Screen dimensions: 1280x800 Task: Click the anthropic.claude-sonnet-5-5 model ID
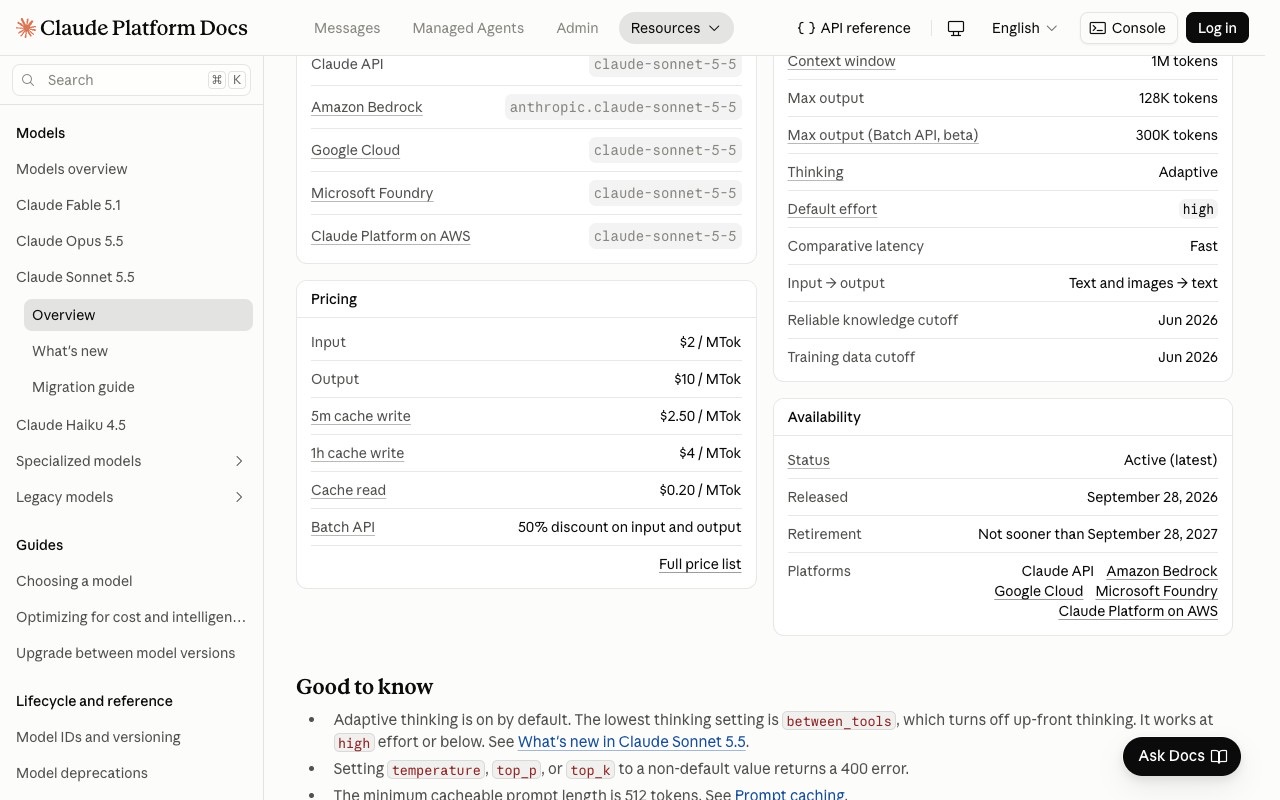pyautogui.click(x=623, y=107)
